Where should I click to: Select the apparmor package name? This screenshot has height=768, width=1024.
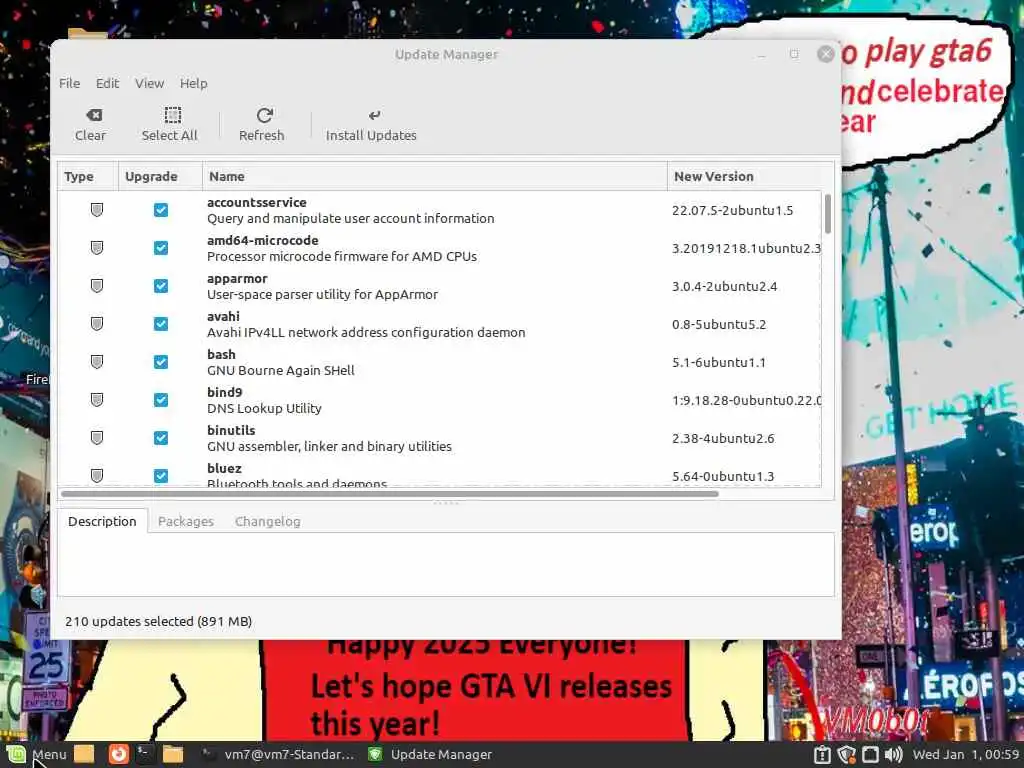(237, 278)
